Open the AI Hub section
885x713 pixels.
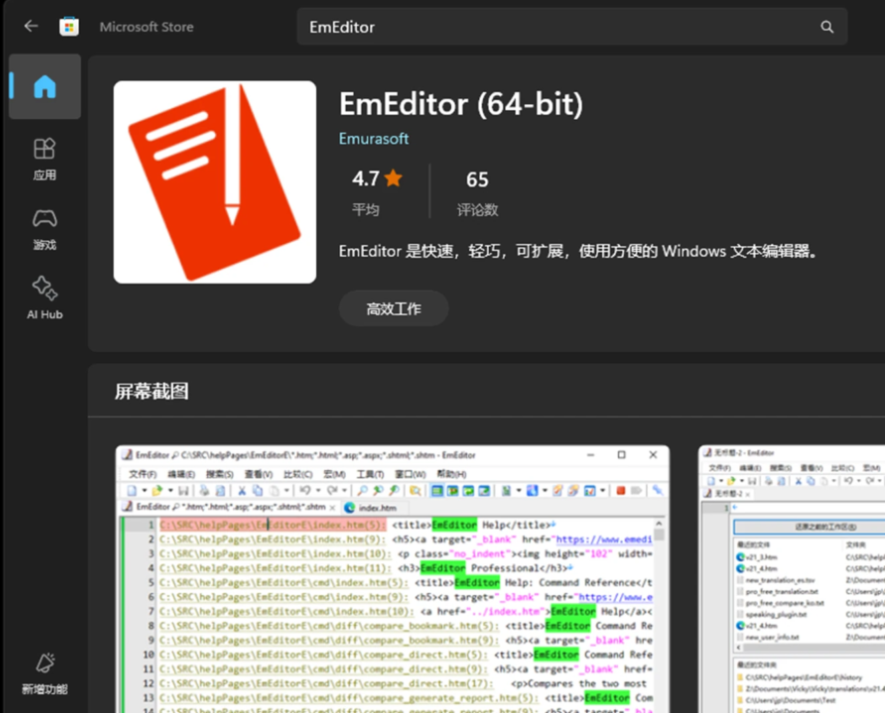point(45,298)
